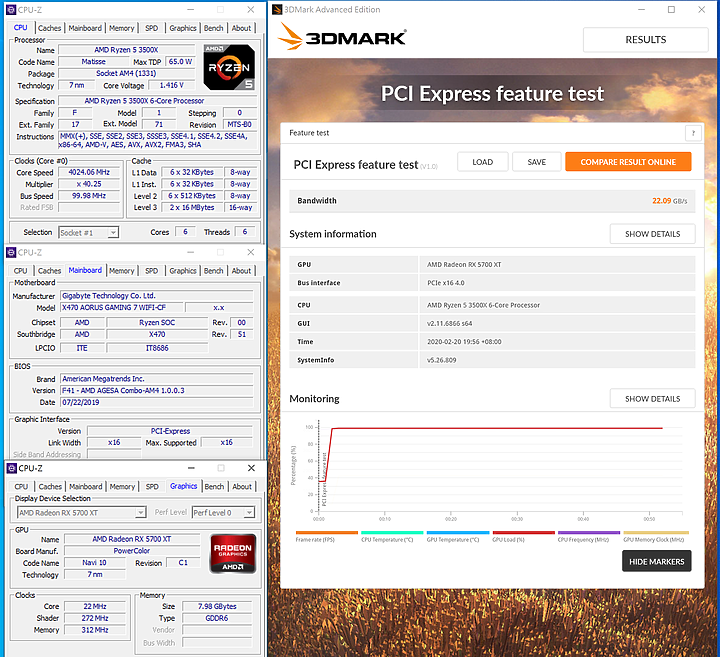Screen dimensions: 720x657
Task: Select SPD tab in the Graphics CPU-Z window
Action: (x=152, y=487)
